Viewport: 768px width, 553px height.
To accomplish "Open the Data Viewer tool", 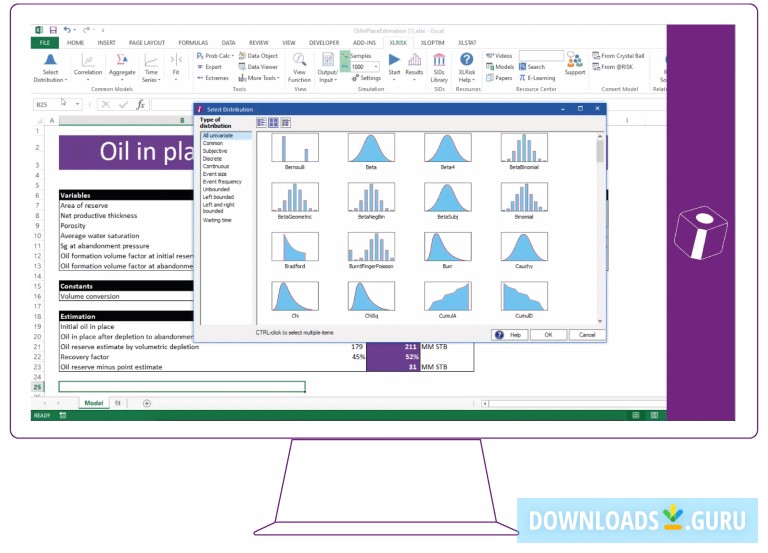I will 258,67.
